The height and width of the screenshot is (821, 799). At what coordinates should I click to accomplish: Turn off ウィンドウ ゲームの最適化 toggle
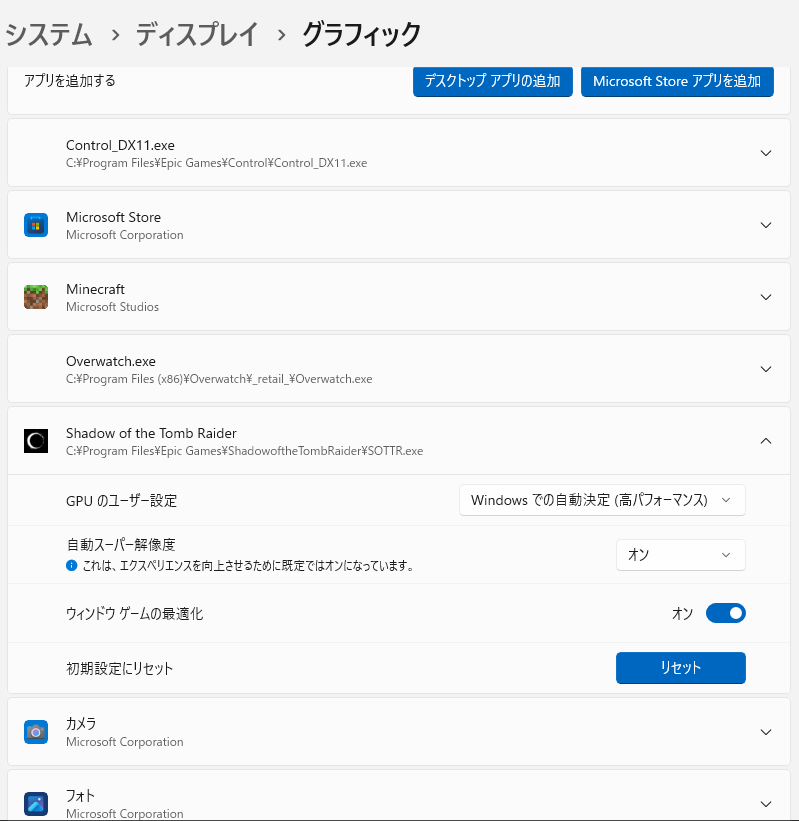pos(726,613)
